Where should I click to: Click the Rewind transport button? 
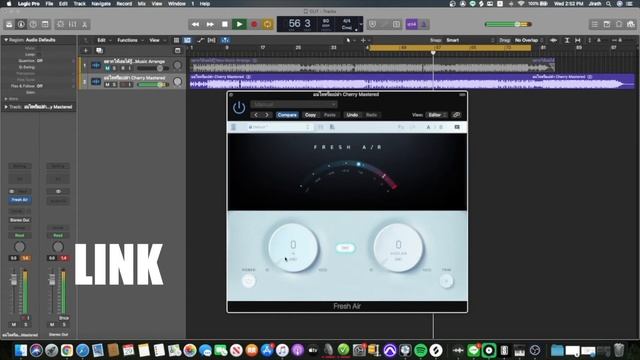196,24
